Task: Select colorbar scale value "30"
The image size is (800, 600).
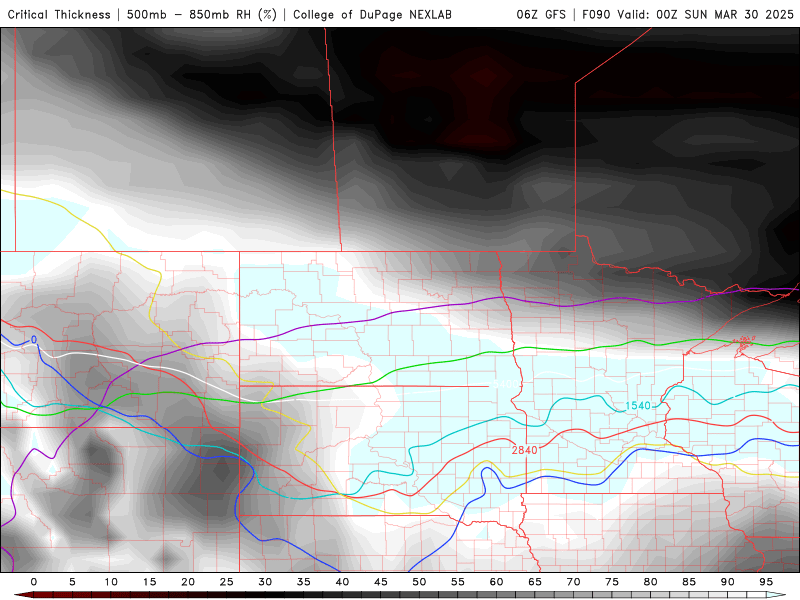Action: (265, 582)
